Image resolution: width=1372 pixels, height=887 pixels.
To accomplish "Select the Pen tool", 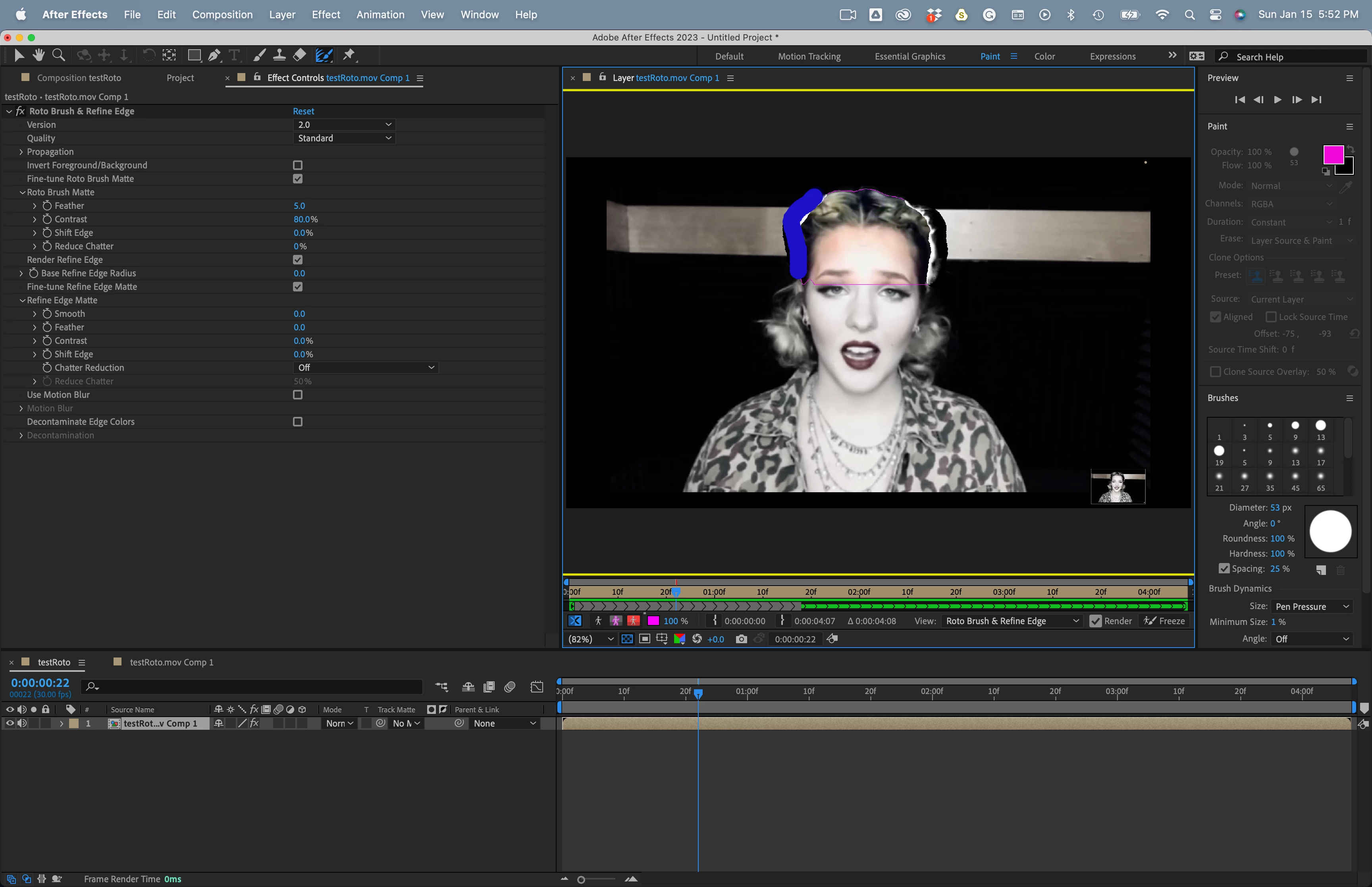I will (x=214, y=55).
